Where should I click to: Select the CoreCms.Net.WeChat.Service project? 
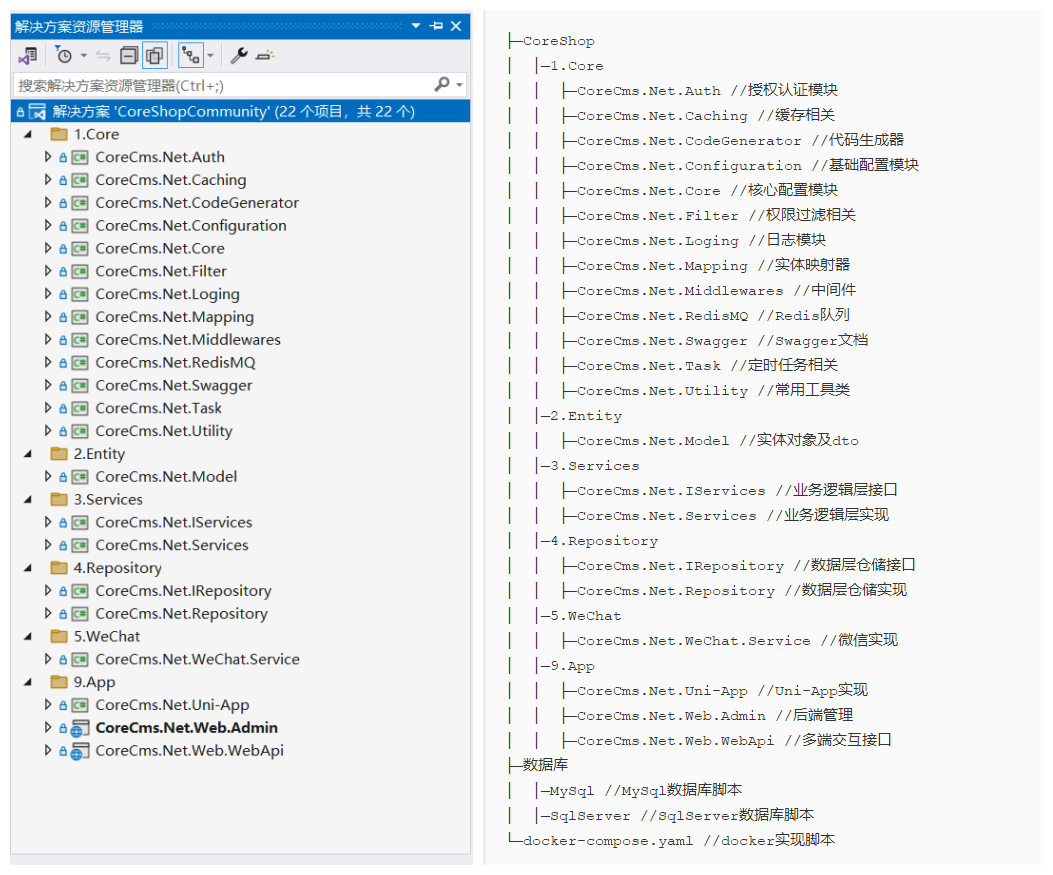(197, 659)
